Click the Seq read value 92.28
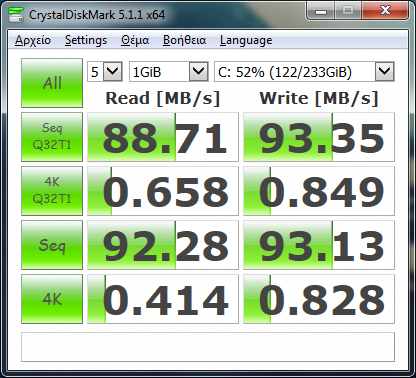The image size is (416, 378). coord(163,245)
